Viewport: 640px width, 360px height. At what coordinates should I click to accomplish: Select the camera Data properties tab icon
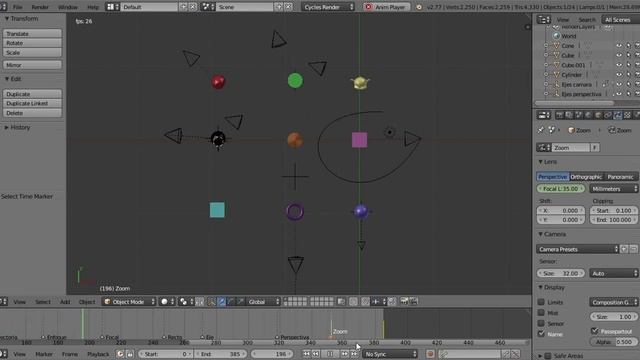coord(618,116)
